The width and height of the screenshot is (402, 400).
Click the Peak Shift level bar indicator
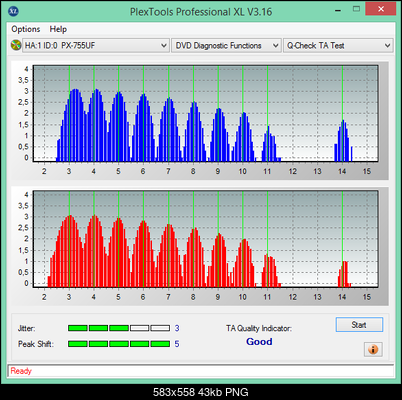coord(119,344)
